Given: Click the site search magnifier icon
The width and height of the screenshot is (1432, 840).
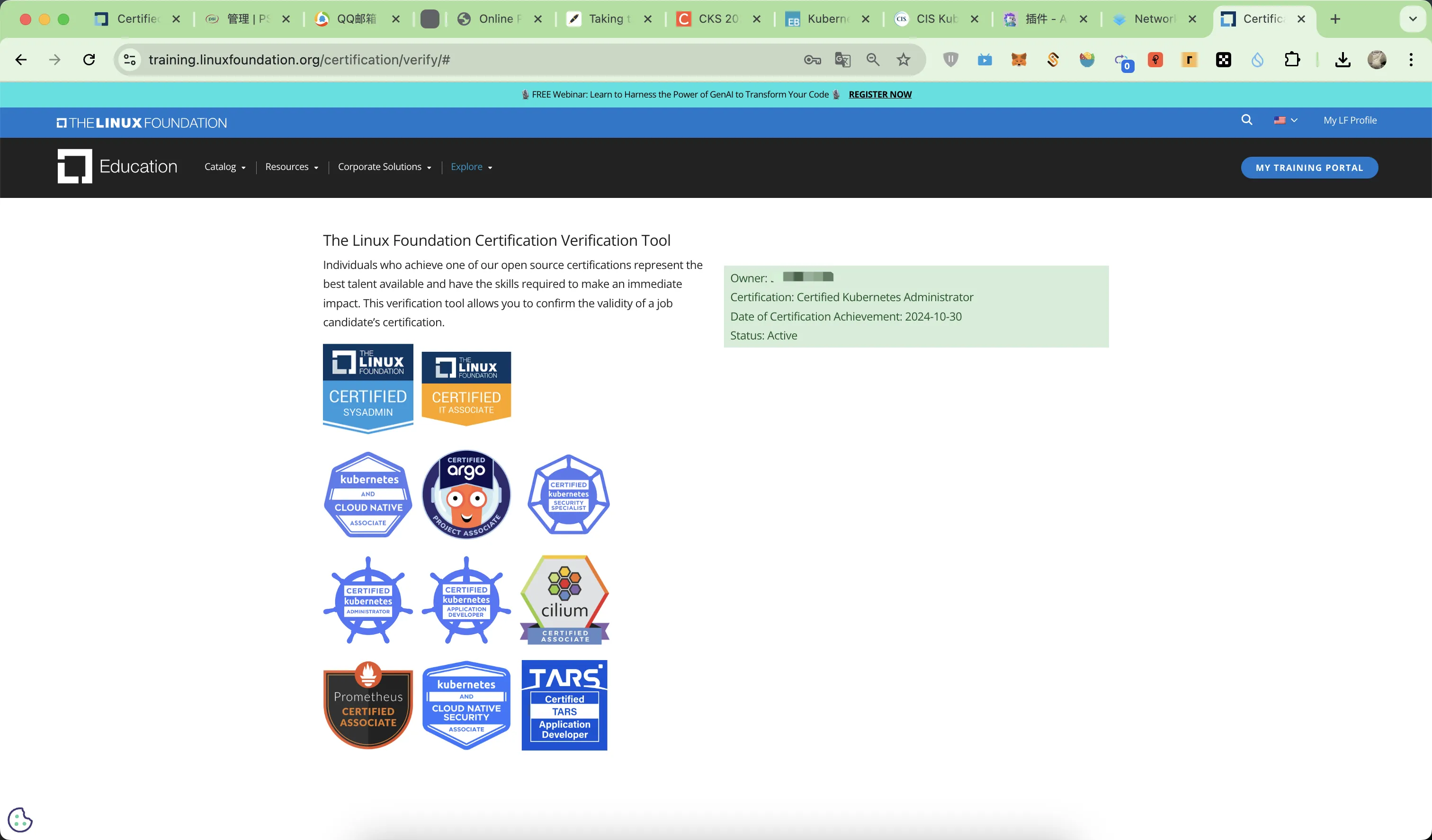Looking at the screenshot, I should [x=1246, y=120].
